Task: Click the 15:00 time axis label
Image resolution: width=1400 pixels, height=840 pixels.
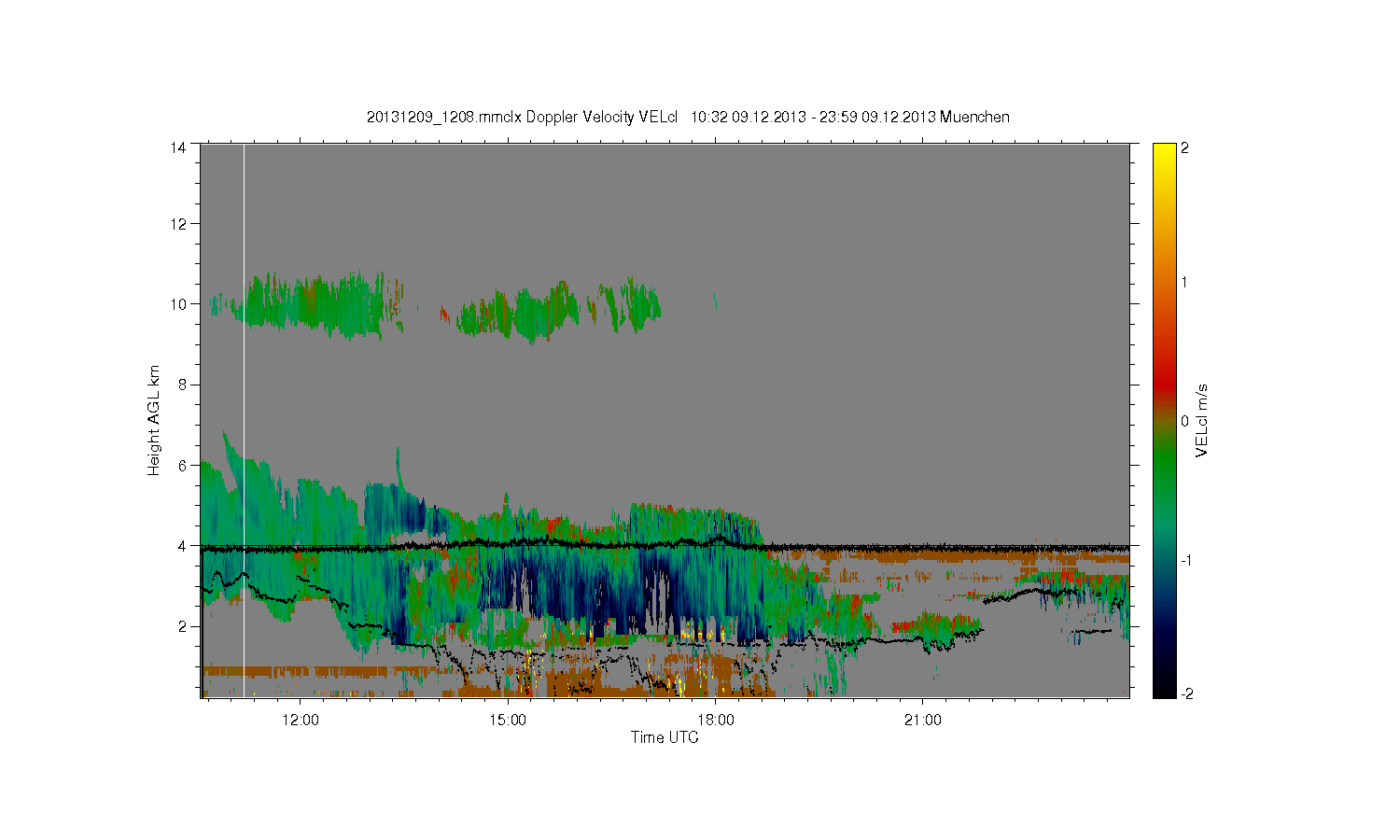Action: (508, 721)
